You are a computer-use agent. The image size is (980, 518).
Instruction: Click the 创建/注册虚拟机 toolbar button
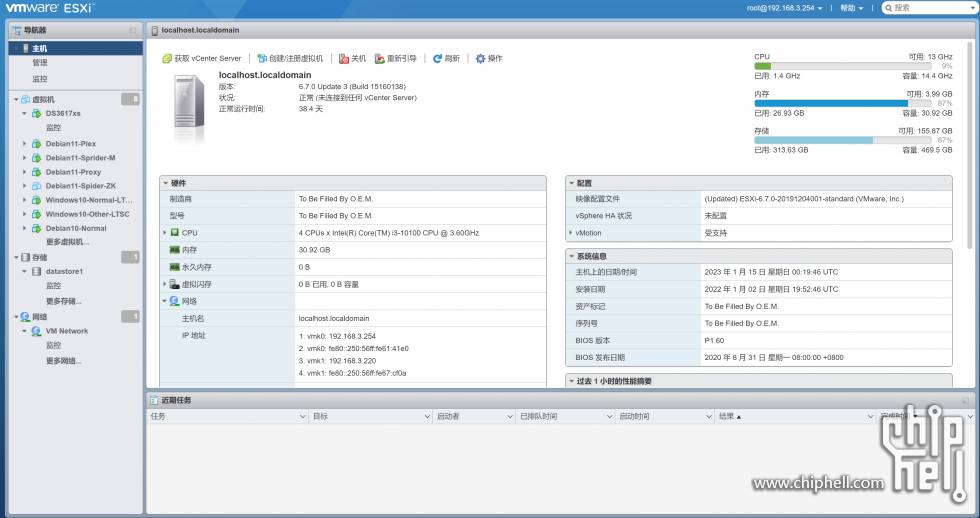tap(291, 58)
